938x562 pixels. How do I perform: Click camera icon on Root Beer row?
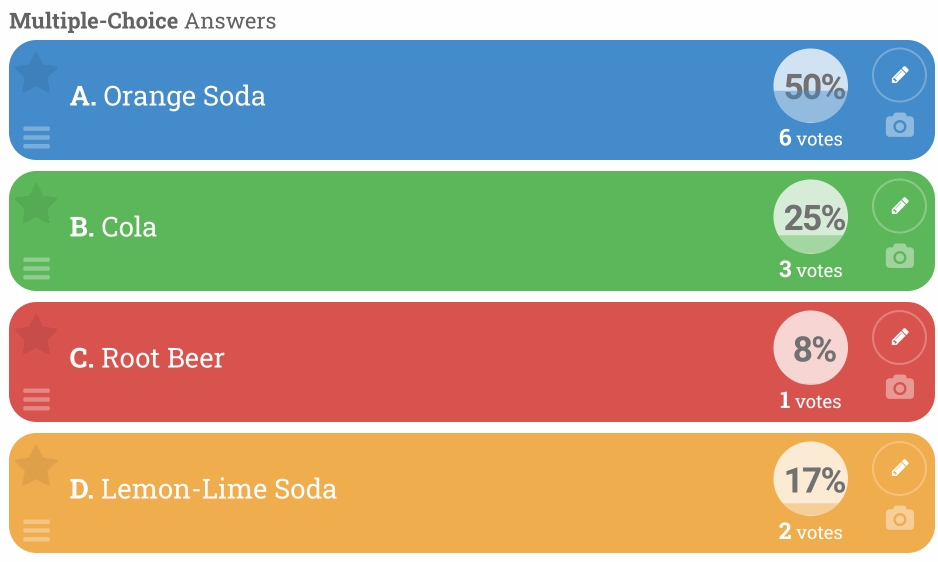pyautogui.click(x=900, y=387)
